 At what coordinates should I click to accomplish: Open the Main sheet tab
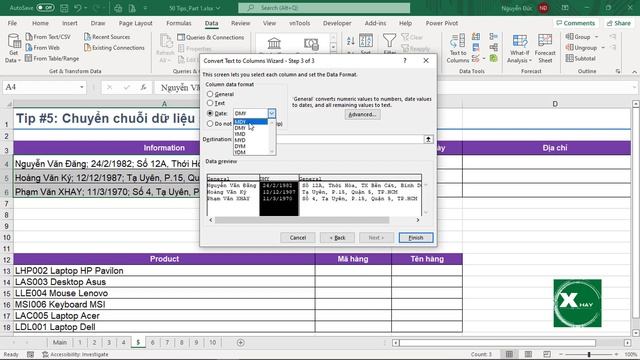point(60,342)
